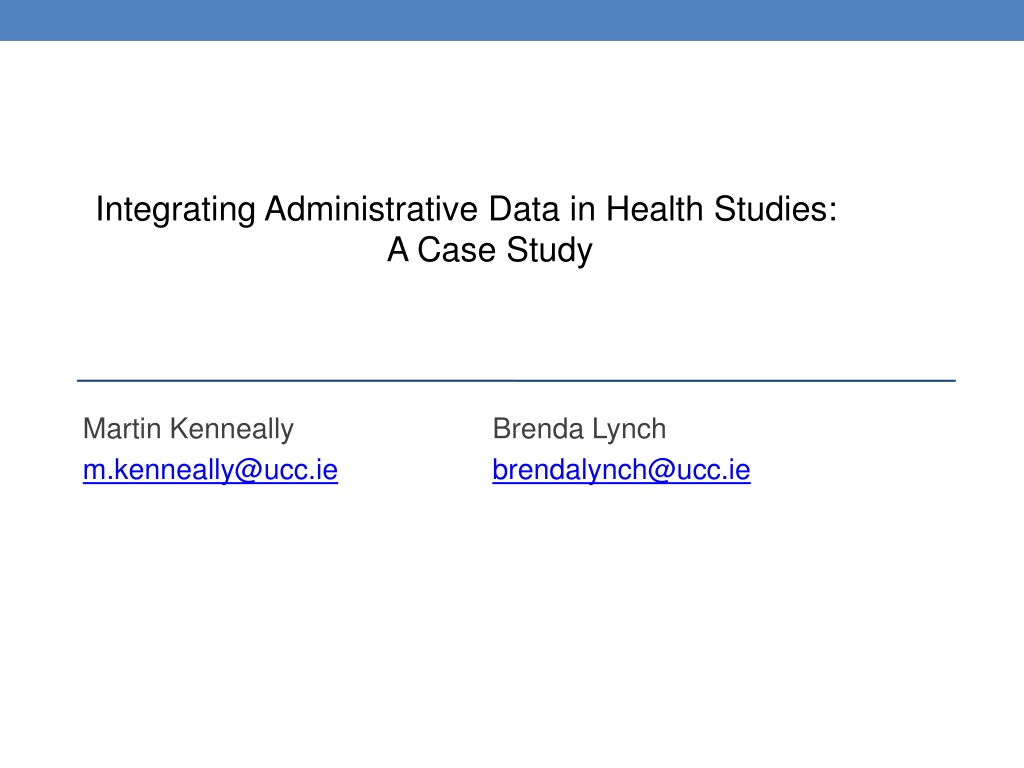Click ucc.ie in Martin's email address
1024x768 pixels.
[300, 470]
